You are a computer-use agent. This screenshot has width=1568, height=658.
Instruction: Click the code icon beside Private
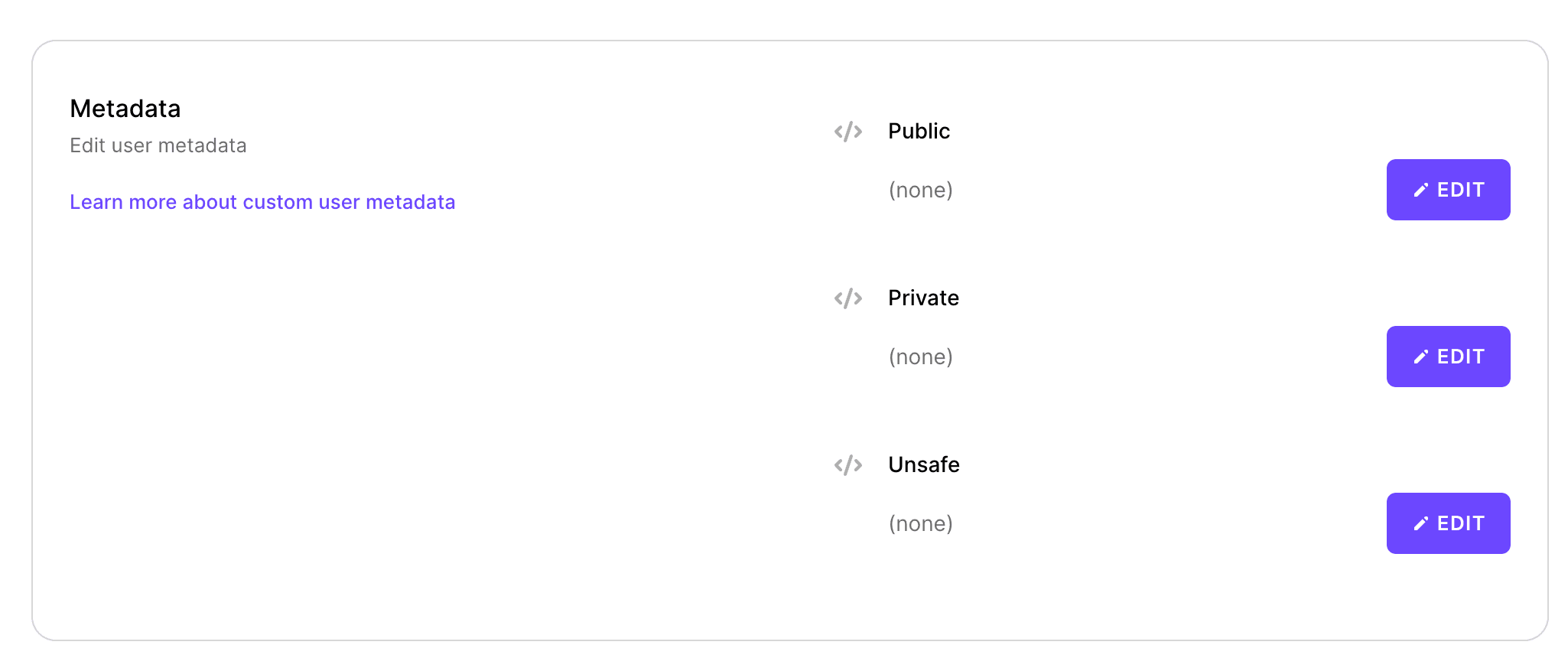click(848, 298)
